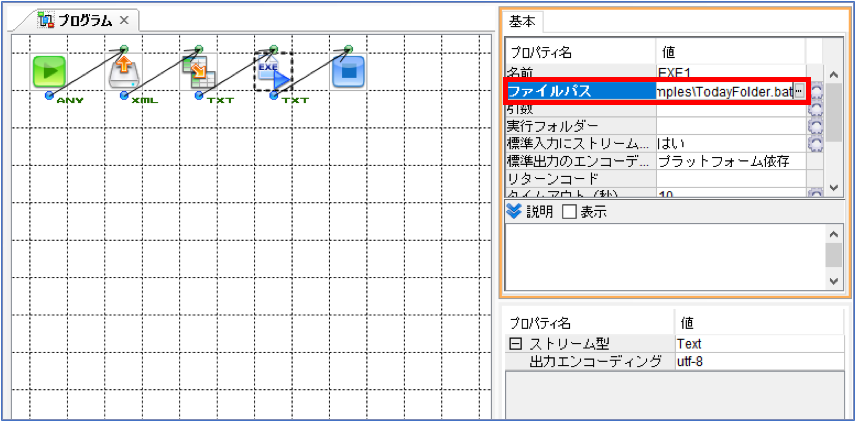Screen dimensions: 856x424
Task: Click the property list scrollbar down arrow
Action: (x=833, y=187)
